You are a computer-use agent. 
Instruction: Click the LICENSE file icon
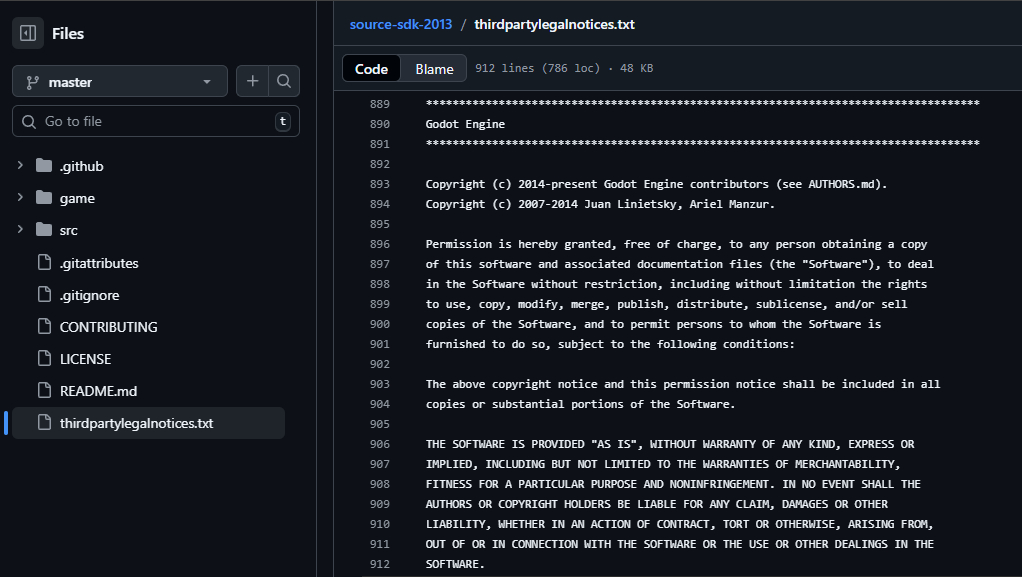tap(44, 359)
